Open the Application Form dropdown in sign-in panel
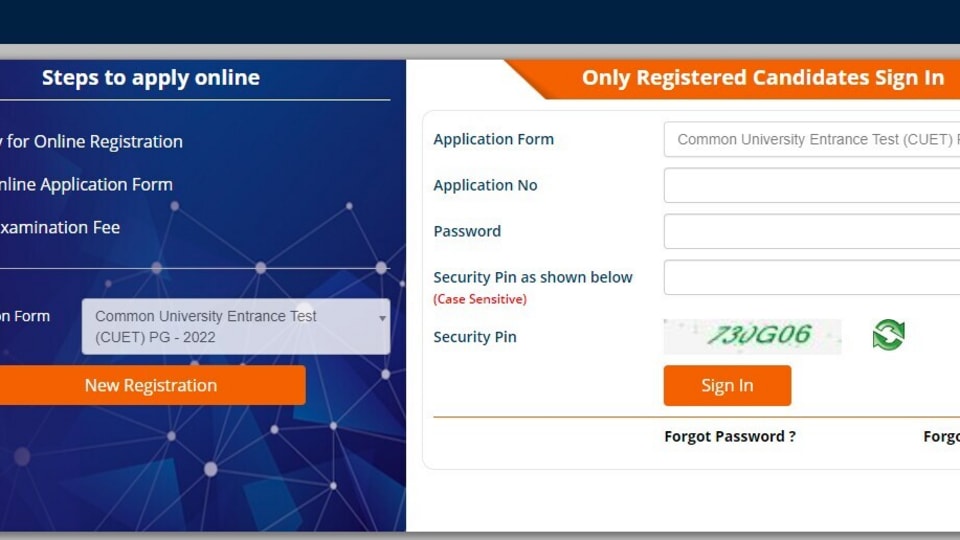Viewport: 960px width, 540px height. 812,140
